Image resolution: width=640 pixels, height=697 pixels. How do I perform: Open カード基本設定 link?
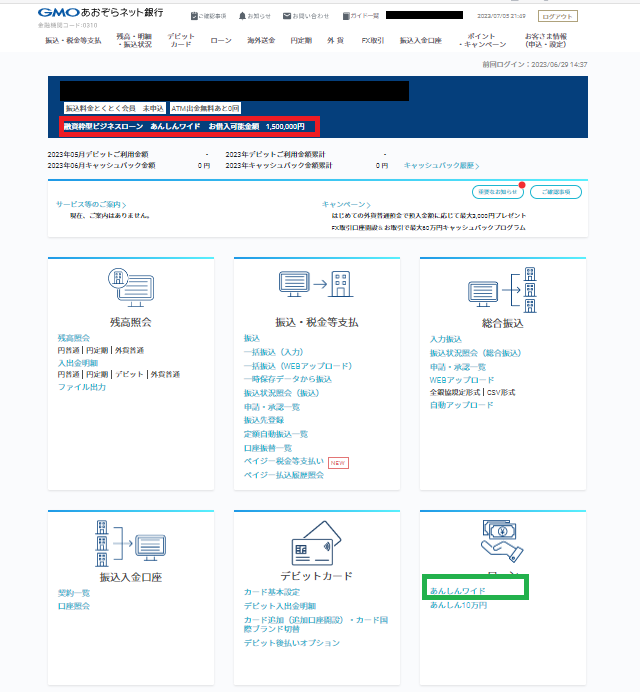click(272, 593)
